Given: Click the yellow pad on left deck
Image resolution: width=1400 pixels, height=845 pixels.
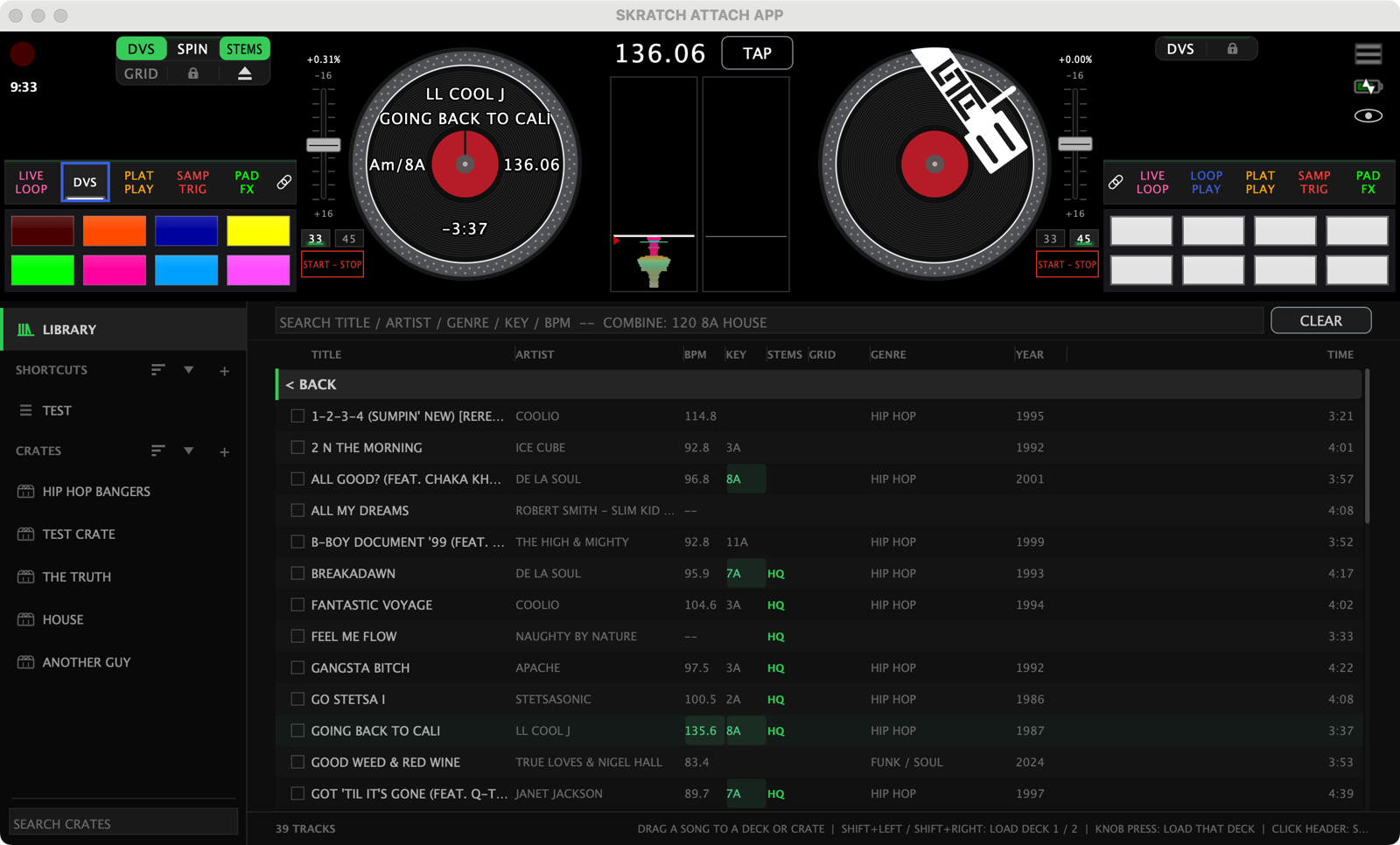Looking at the screenshot, I should pos(258,231).
